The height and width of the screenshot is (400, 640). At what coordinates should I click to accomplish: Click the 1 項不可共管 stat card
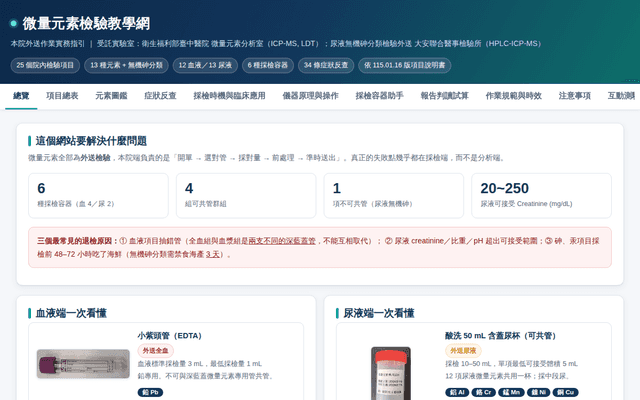point(394,196)
